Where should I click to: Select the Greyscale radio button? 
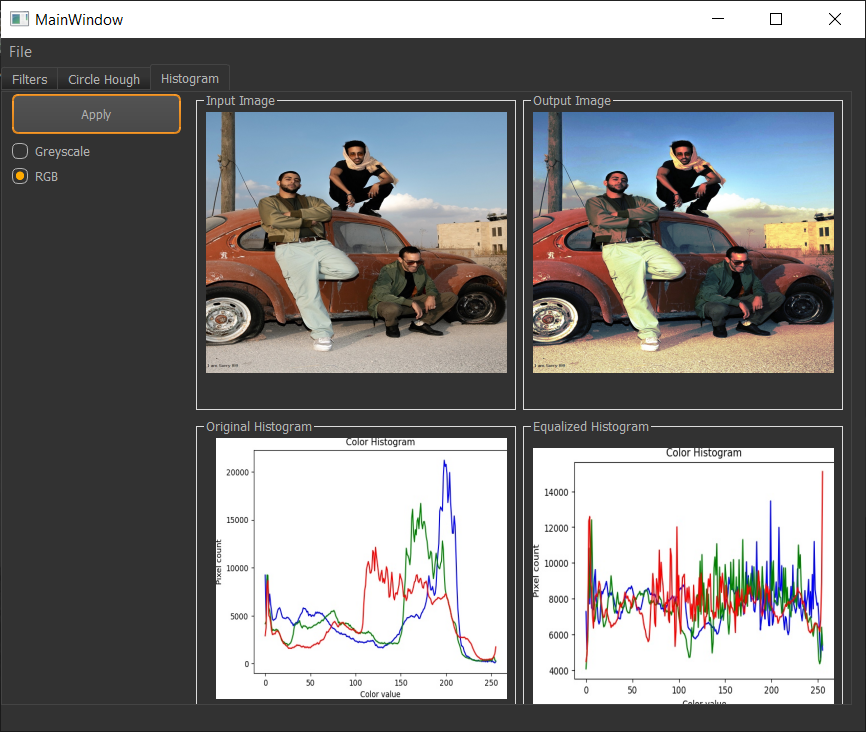tap(19, 151)
